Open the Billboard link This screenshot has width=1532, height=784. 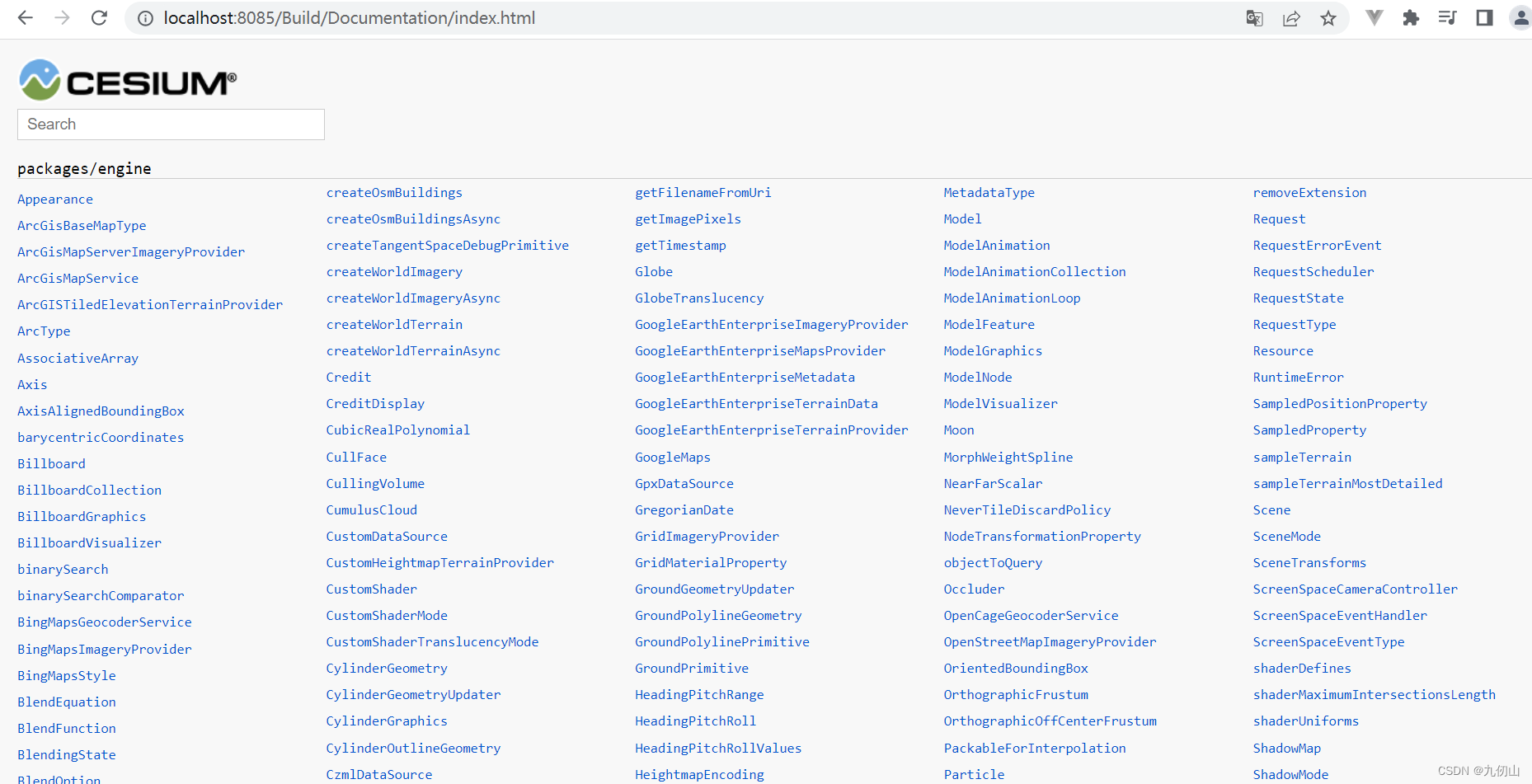51,464
